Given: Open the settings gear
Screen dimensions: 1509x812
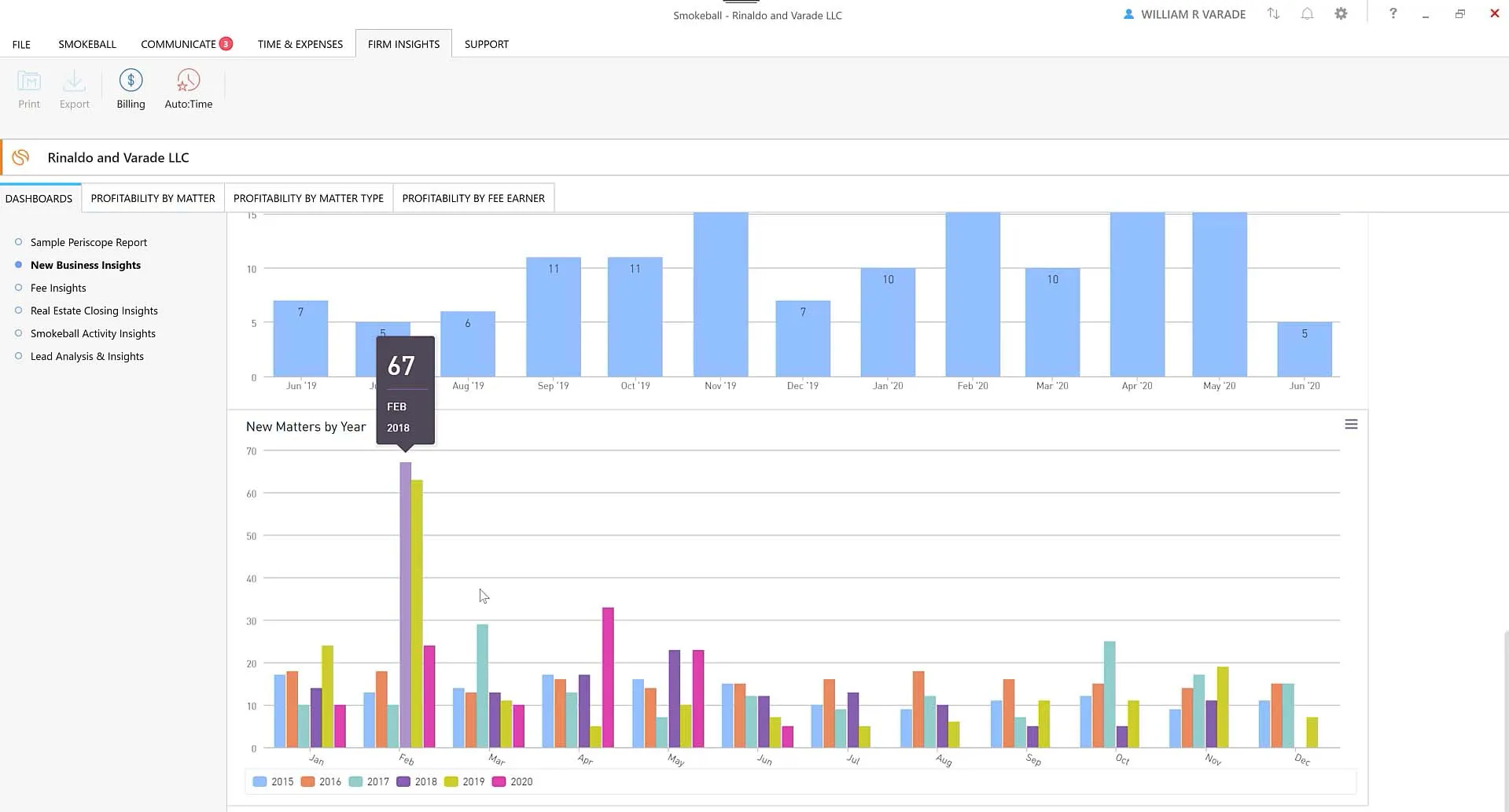Looking at the screenshot, I should pyautogui.click(x=1341, y=14).
